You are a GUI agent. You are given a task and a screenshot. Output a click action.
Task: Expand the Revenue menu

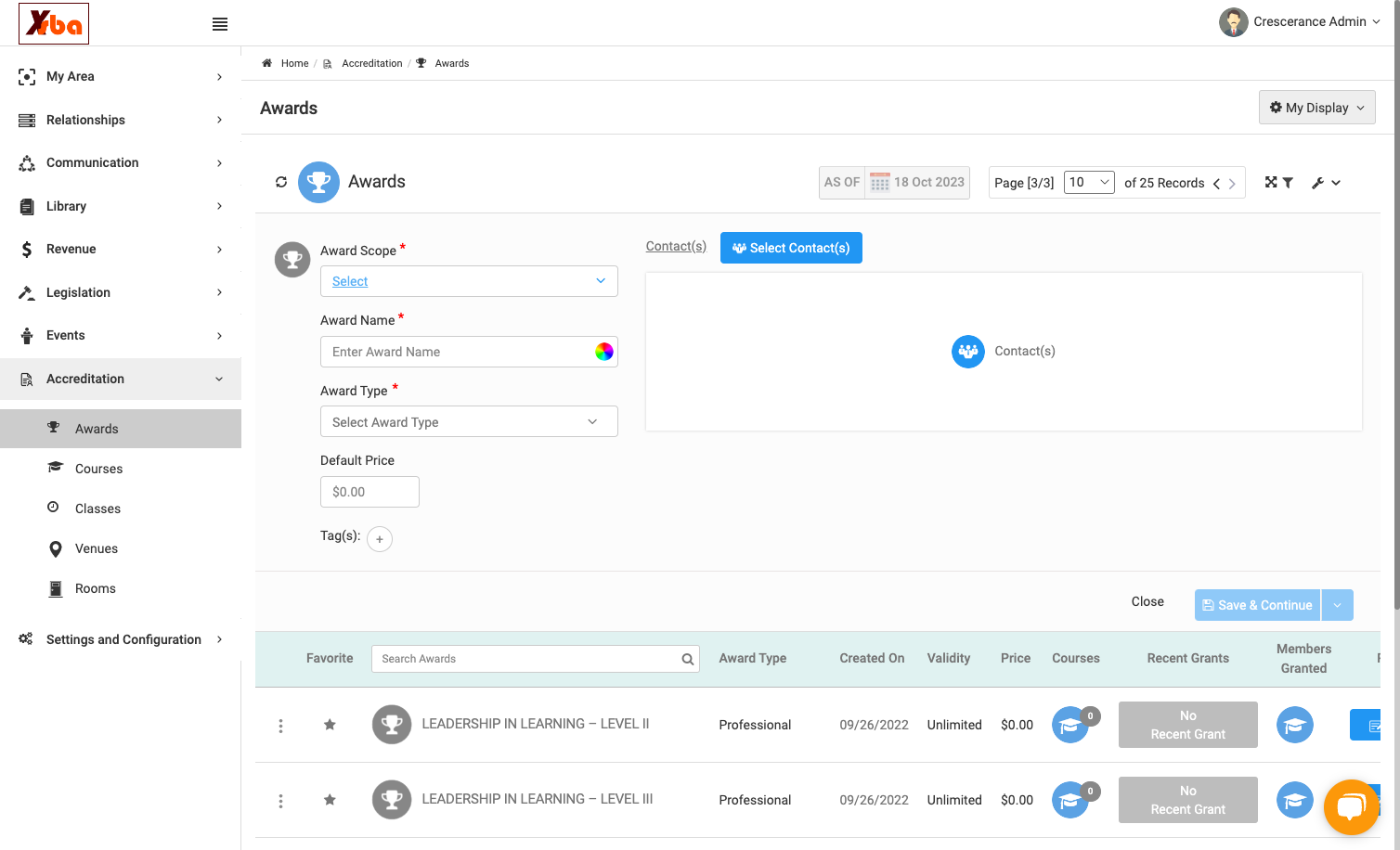(x=121, y=249)
